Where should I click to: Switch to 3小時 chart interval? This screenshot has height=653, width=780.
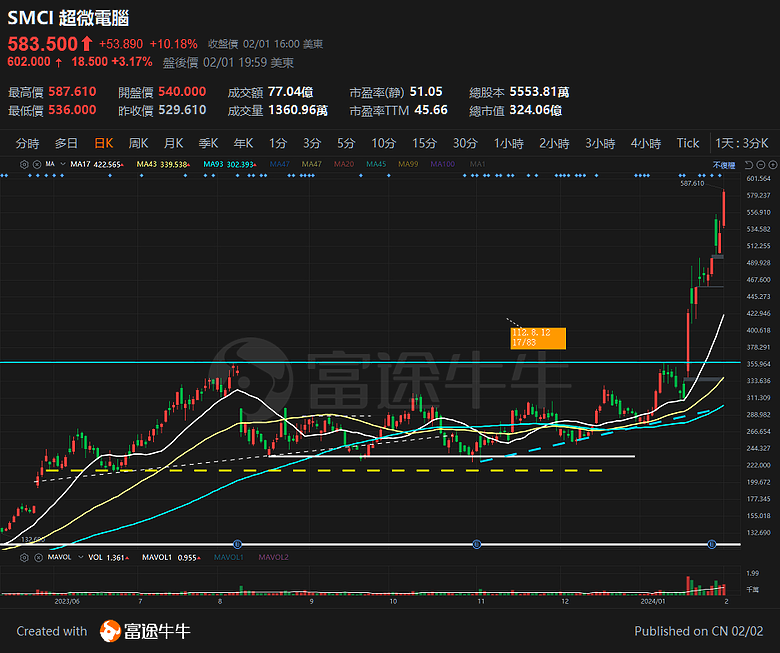tap(600, 144)
